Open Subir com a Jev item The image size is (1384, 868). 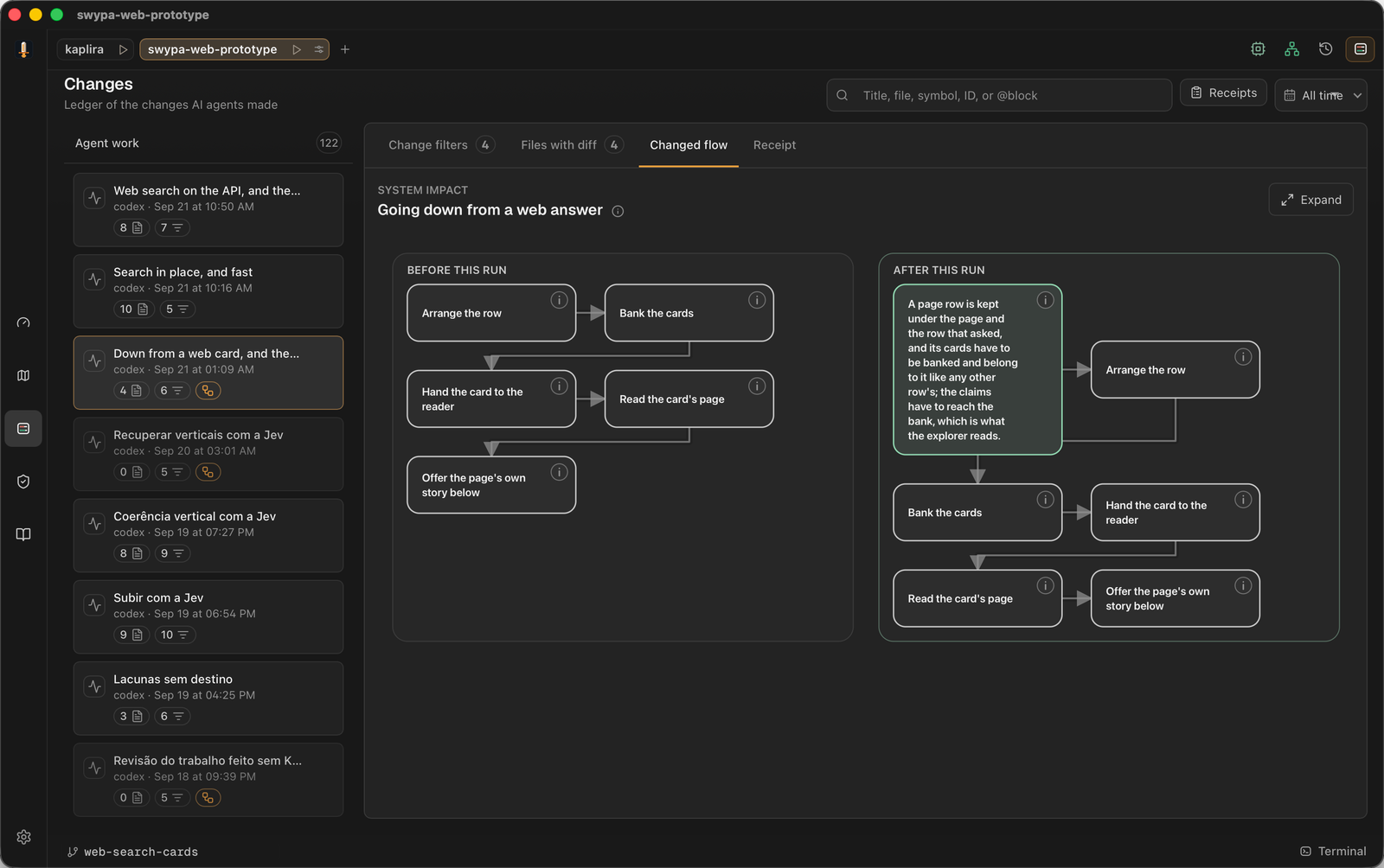pos(208,616)
